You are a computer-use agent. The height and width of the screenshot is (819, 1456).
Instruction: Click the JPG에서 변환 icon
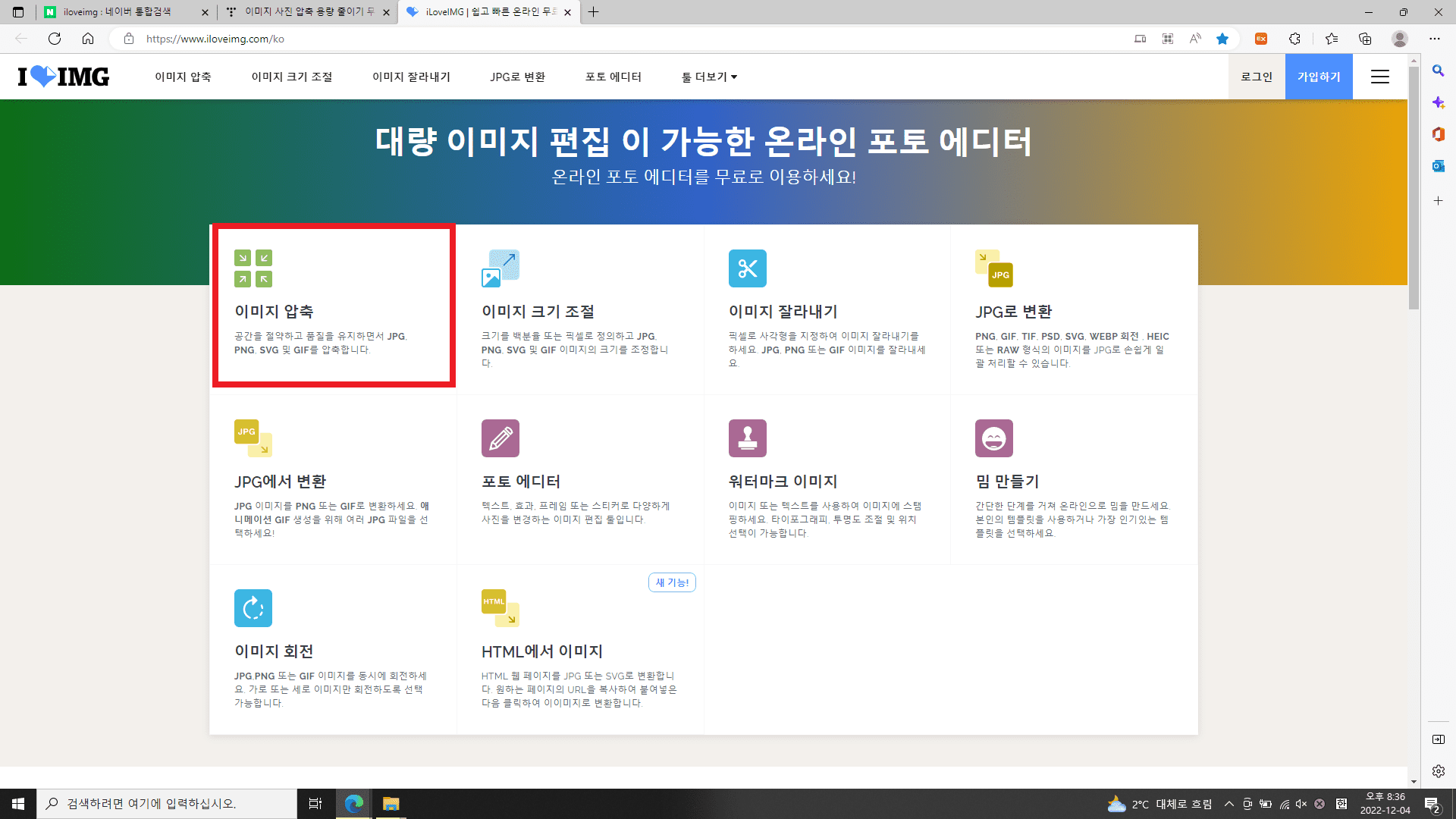[253, 438]
